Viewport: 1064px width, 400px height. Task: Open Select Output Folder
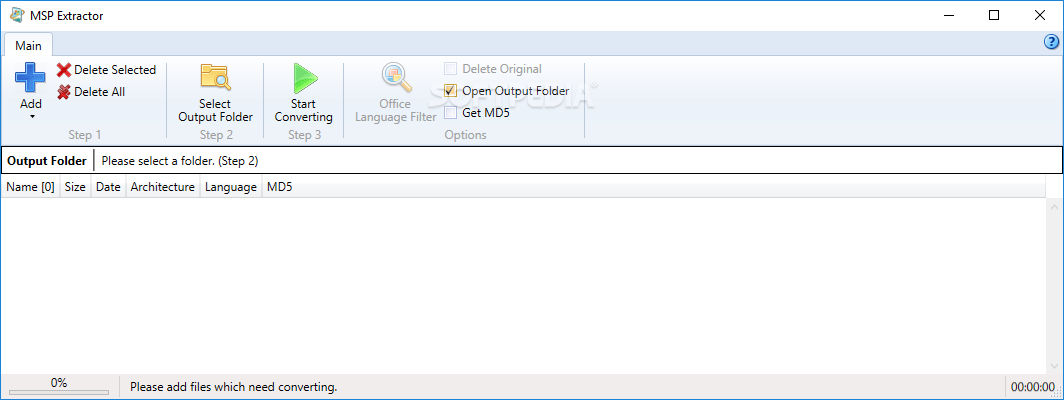tap(215, 94)
